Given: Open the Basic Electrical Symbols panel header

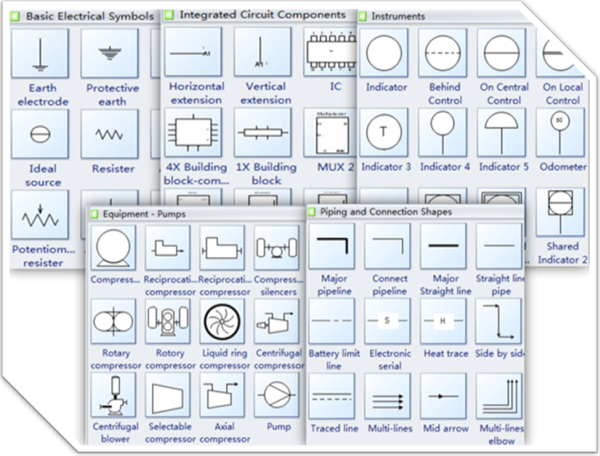Looking at the screenshot, I should point(88,16).
